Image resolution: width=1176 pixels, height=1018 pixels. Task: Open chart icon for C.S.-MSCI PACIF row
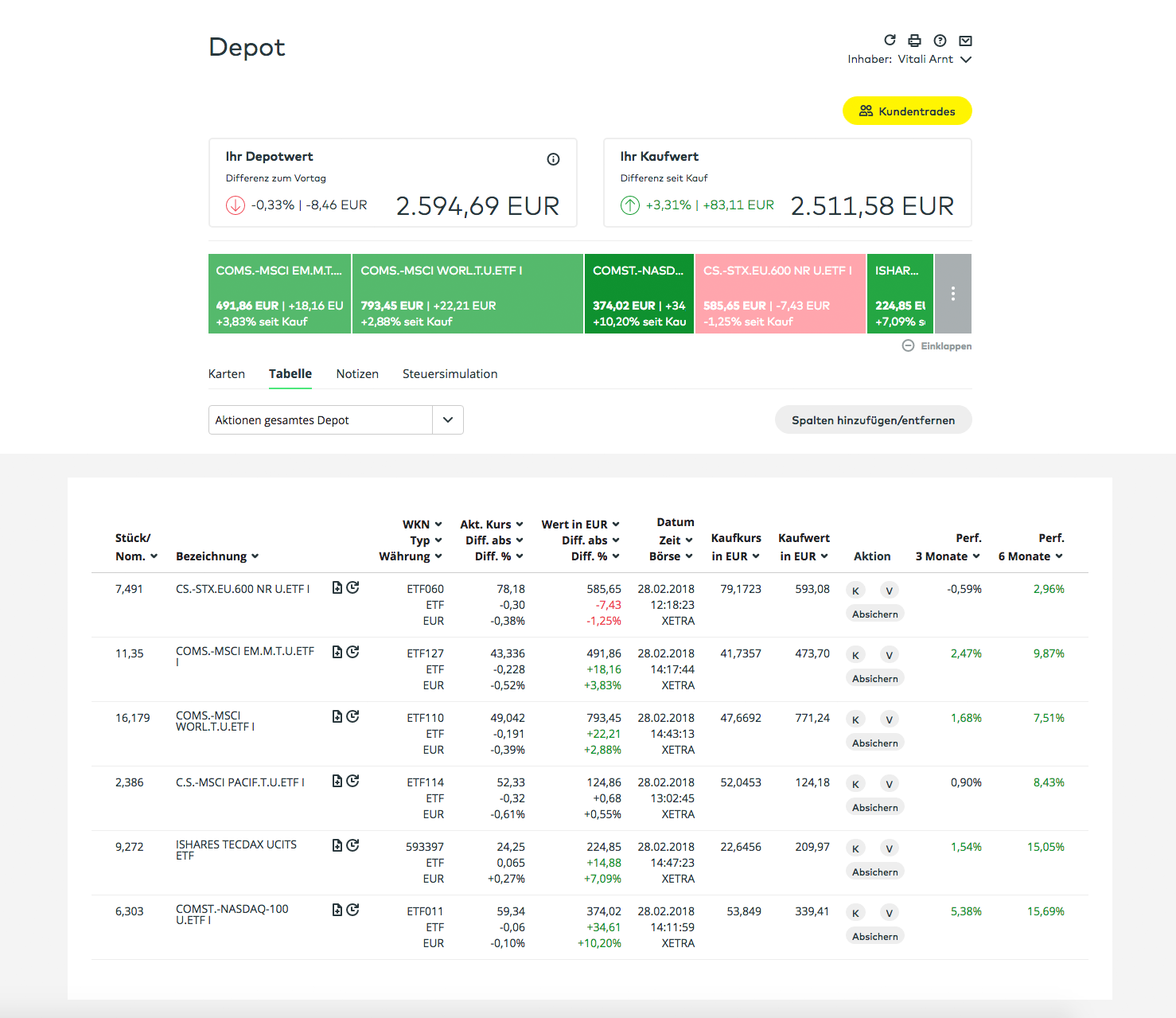tap(353, 781)
